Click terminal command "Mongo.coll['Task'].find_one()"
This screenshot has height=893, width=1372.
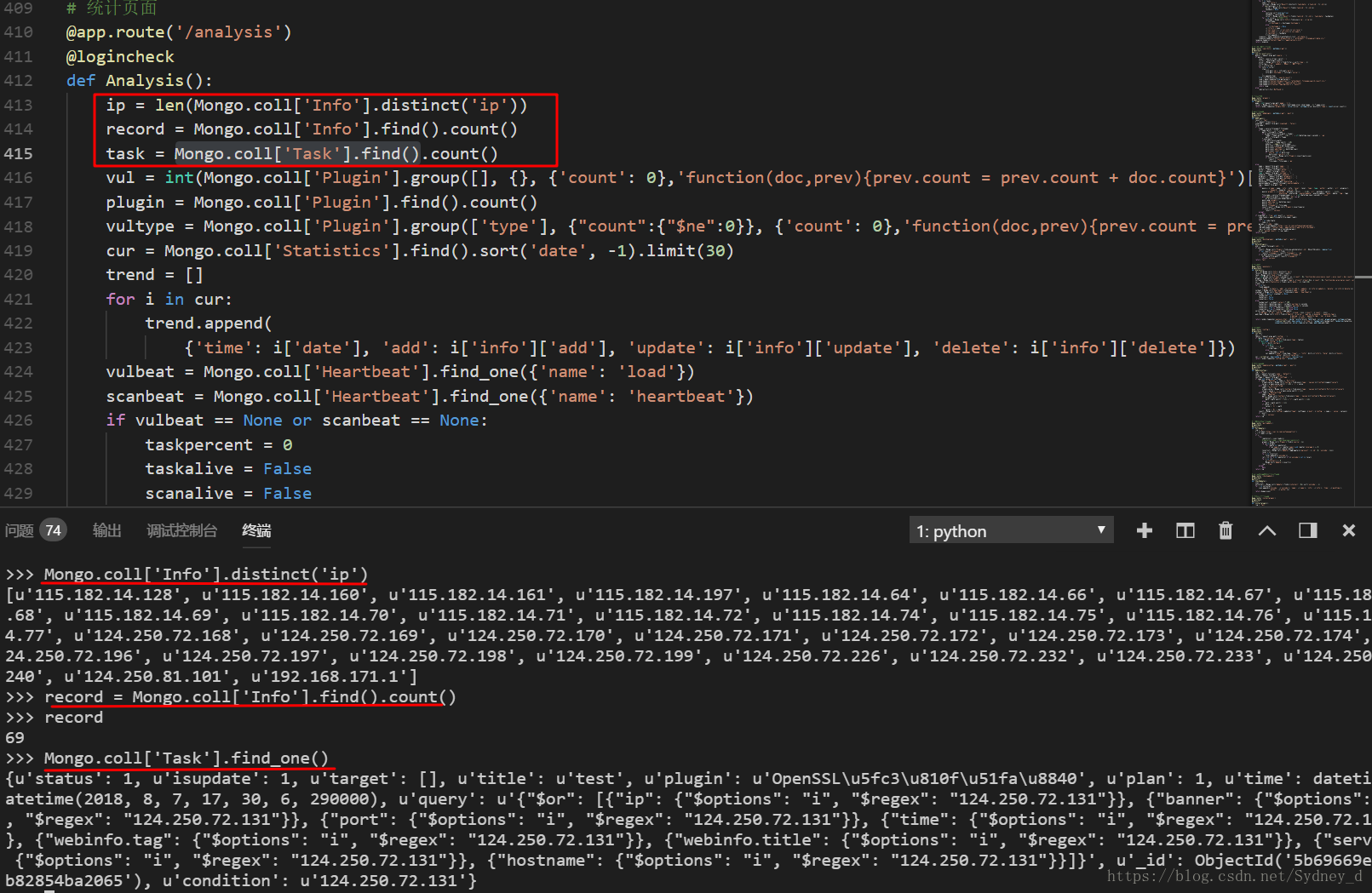(186, 758)
